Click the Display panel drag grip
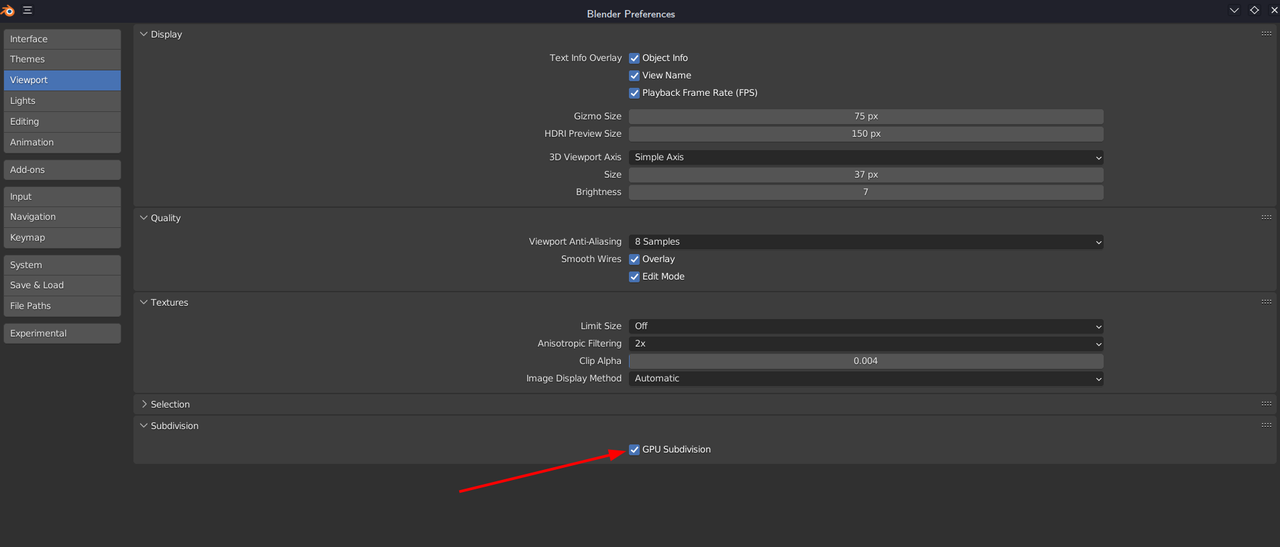The image size is (1280, 547). point(1266,34)
